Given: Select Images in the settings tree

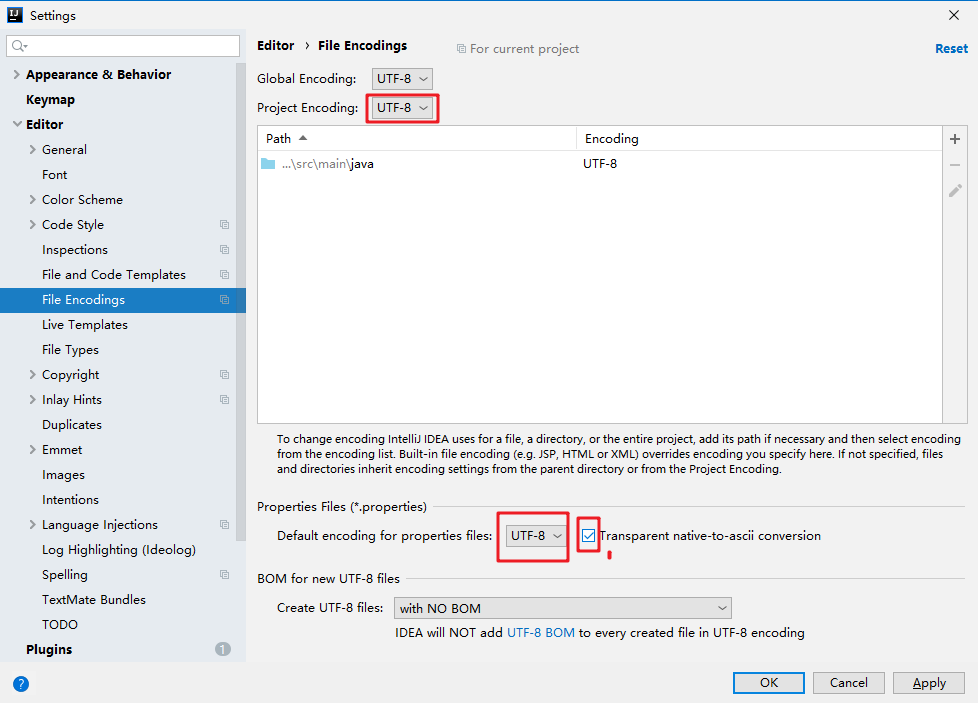Looking at the screenshot, I should point(64,475).
